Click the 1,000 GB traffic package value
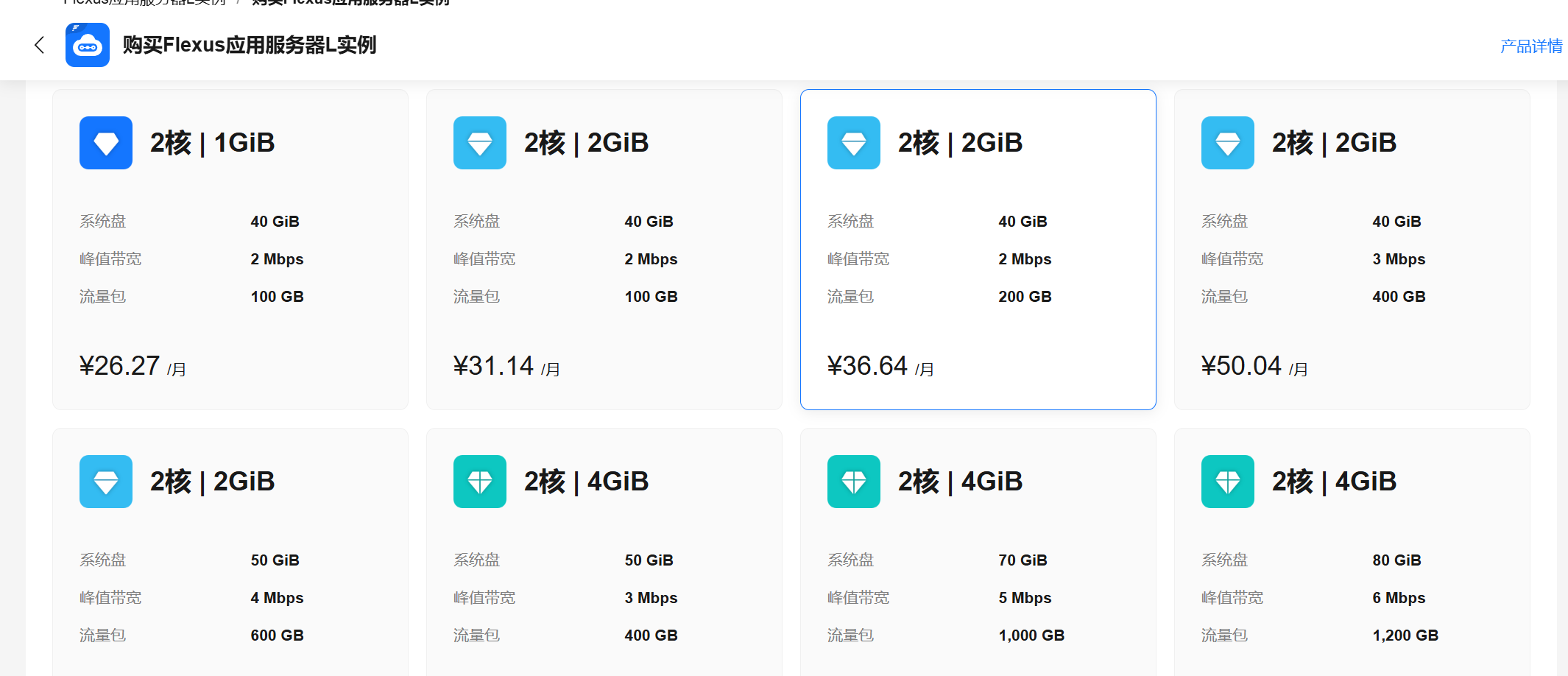The image size is (1568, 676). [x=1031, y=635]
